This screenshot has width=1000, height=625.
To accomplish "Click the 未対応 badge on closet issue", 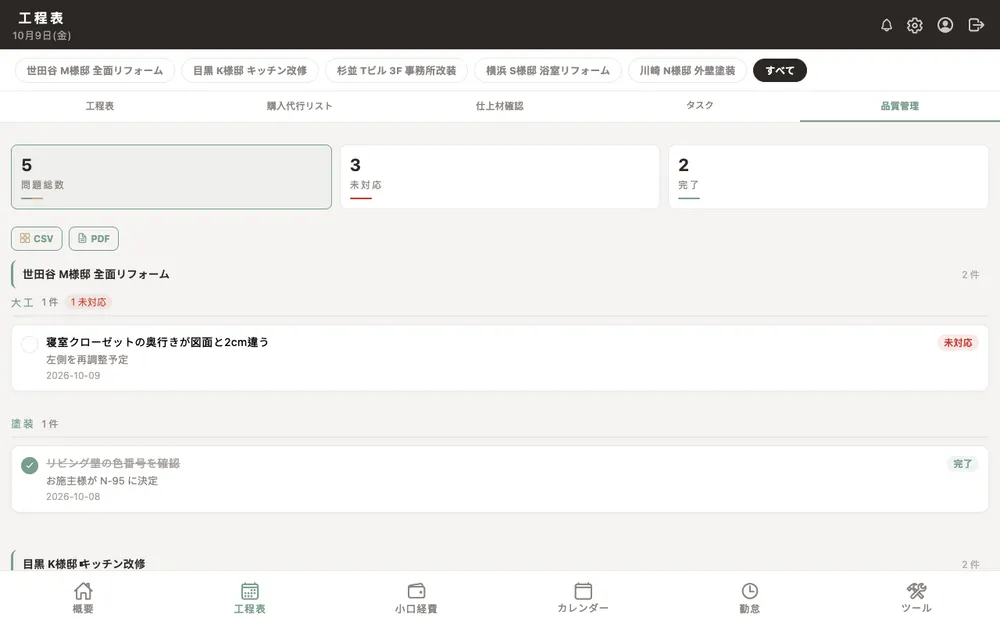I will (x=958, y=342).
